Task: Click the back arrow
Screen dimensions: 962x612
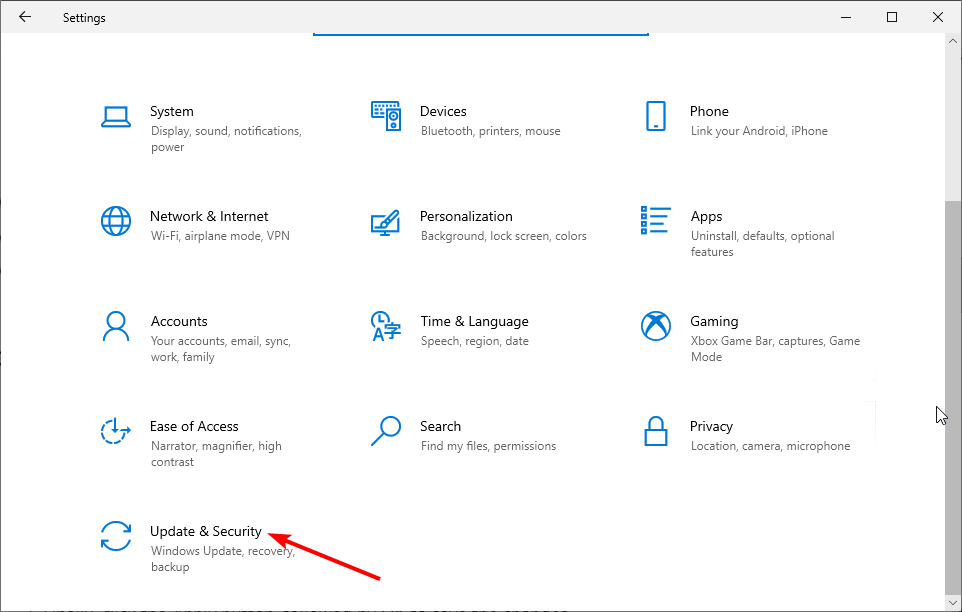Action: click(24, 17)
